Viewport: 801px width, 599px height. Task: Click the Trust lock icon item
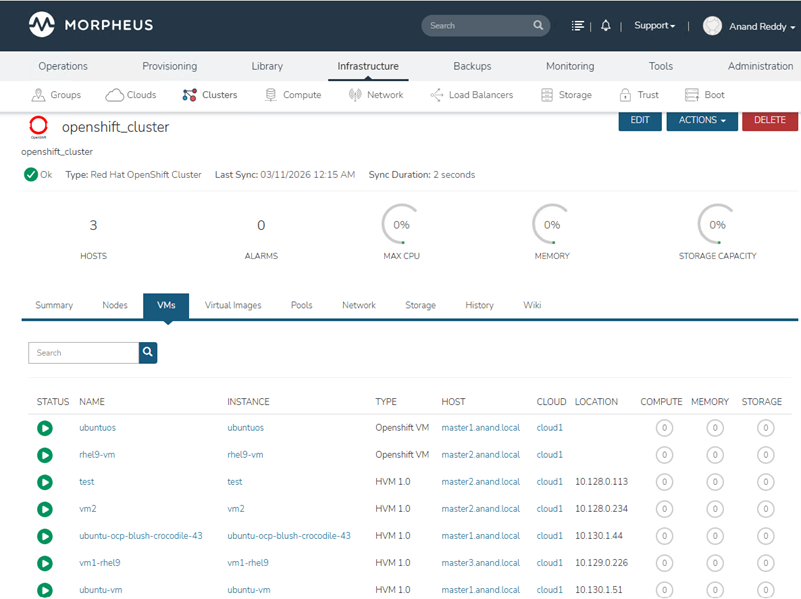(x=638, y=95)
